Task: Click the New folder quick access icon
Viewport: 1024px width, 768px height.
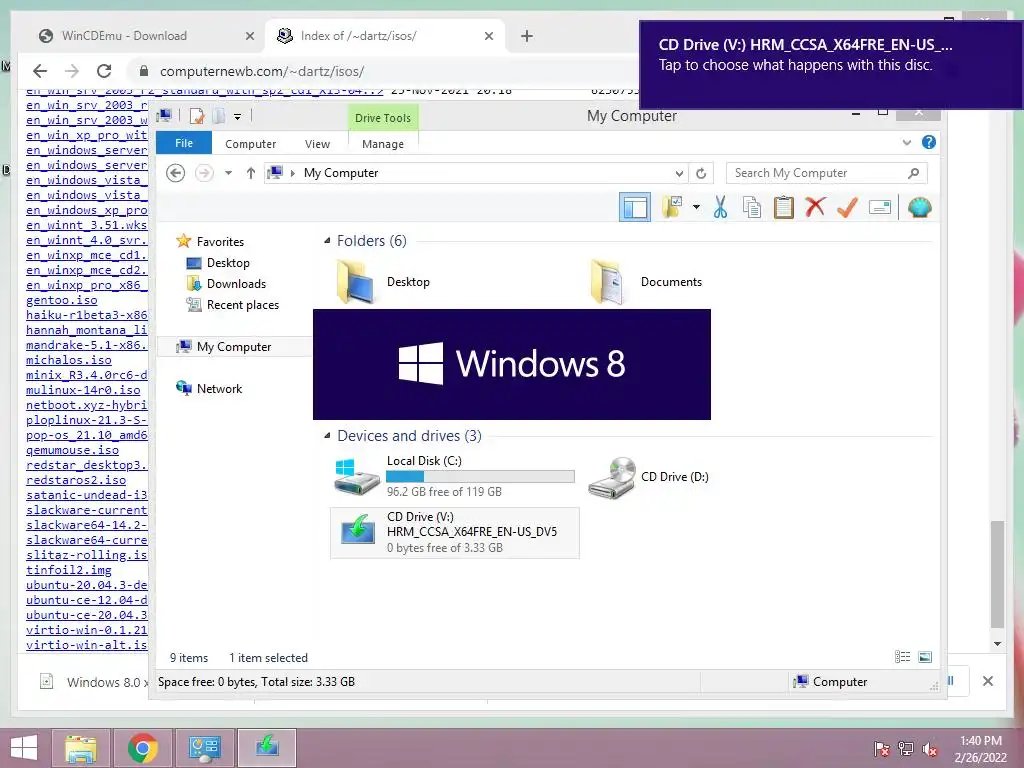Action: pyautogui.click(x=219, y=116)
